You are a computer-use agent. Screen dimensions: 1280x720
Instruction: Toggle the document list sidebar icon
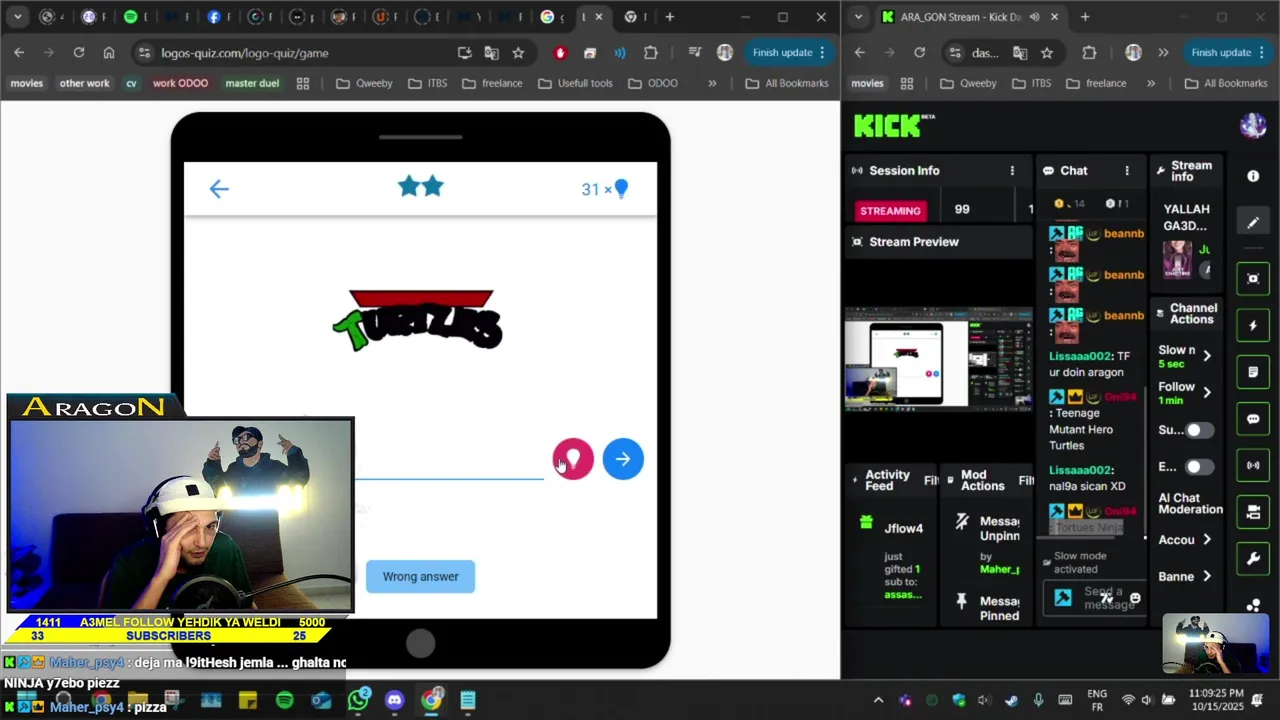coord(1253,372)
